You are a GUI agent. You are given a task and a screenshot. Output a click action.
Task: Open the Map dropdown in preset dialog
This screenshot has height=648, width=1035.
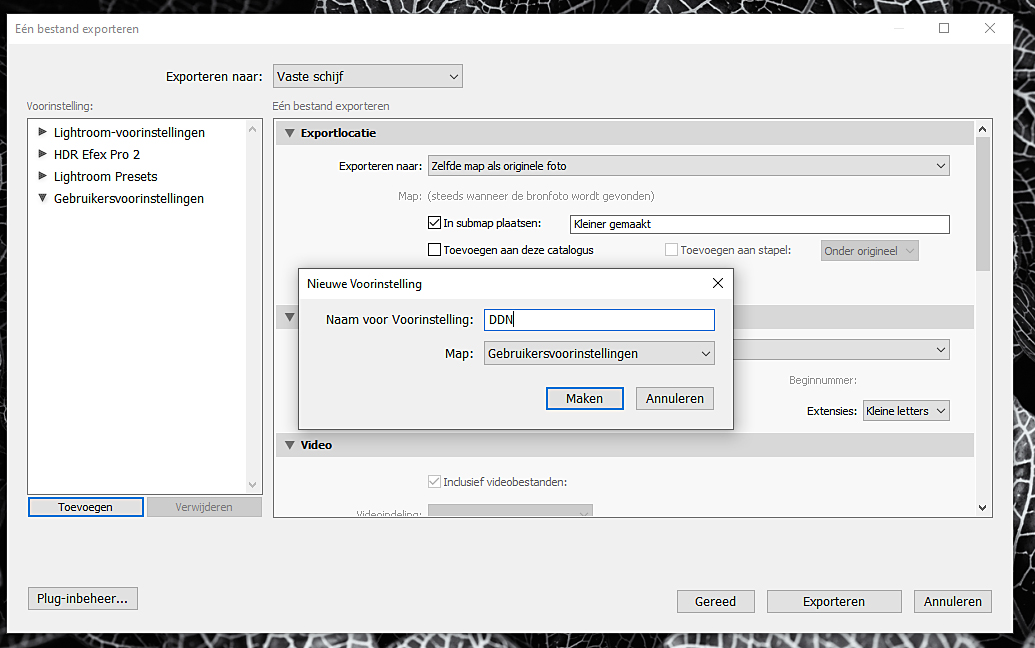pyautogui.click(x=598, y=353)
